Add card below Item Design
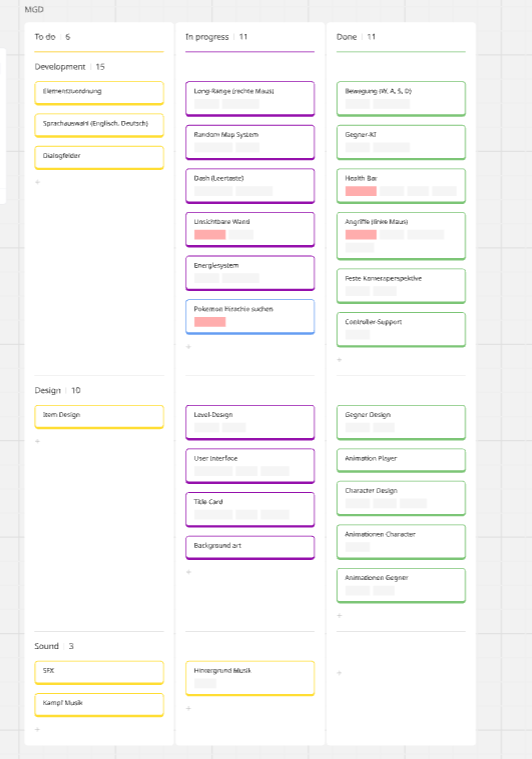This screenshot has width=532, height=759. 38,441
